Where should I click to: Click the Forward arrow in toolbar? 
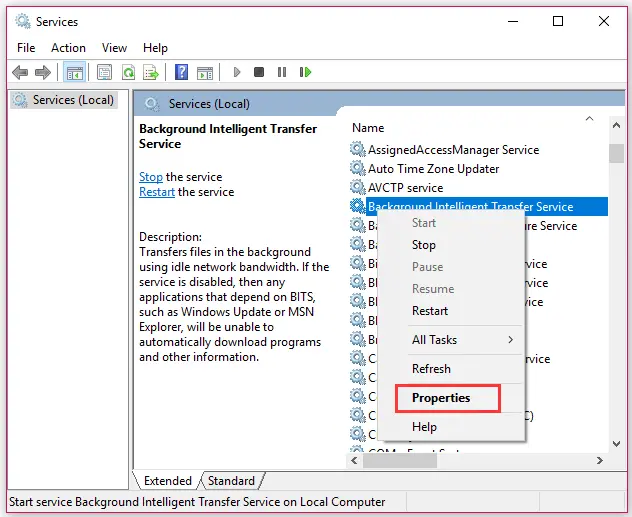[42, 72]
